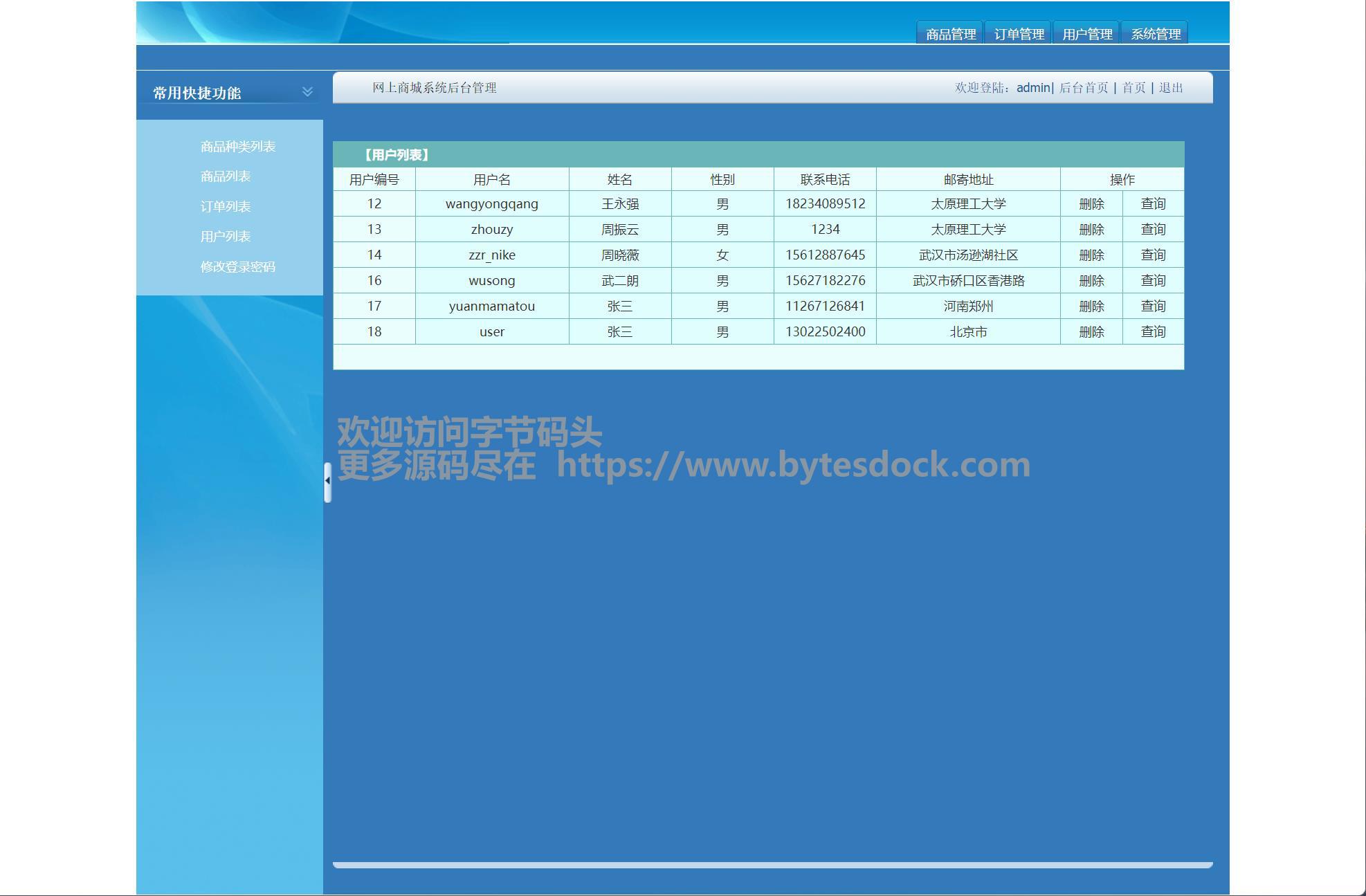The height and width of the screenshot is (896, 1366).
Task: Click 查询 for user wusong
Action: tap(1152, 281)
